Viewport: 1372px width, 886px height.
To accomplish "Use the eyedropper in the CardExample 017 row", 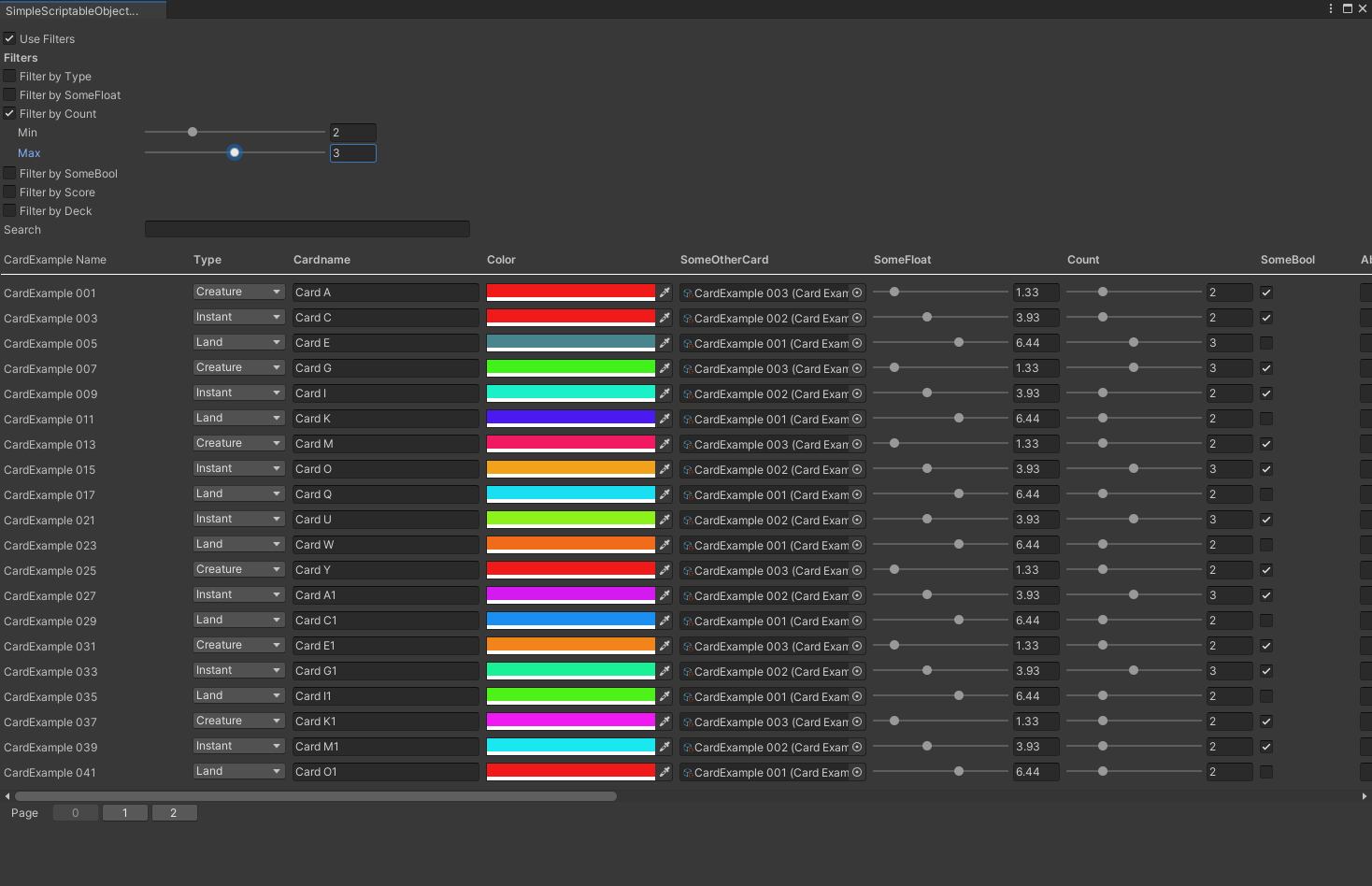I will [665, 494].
